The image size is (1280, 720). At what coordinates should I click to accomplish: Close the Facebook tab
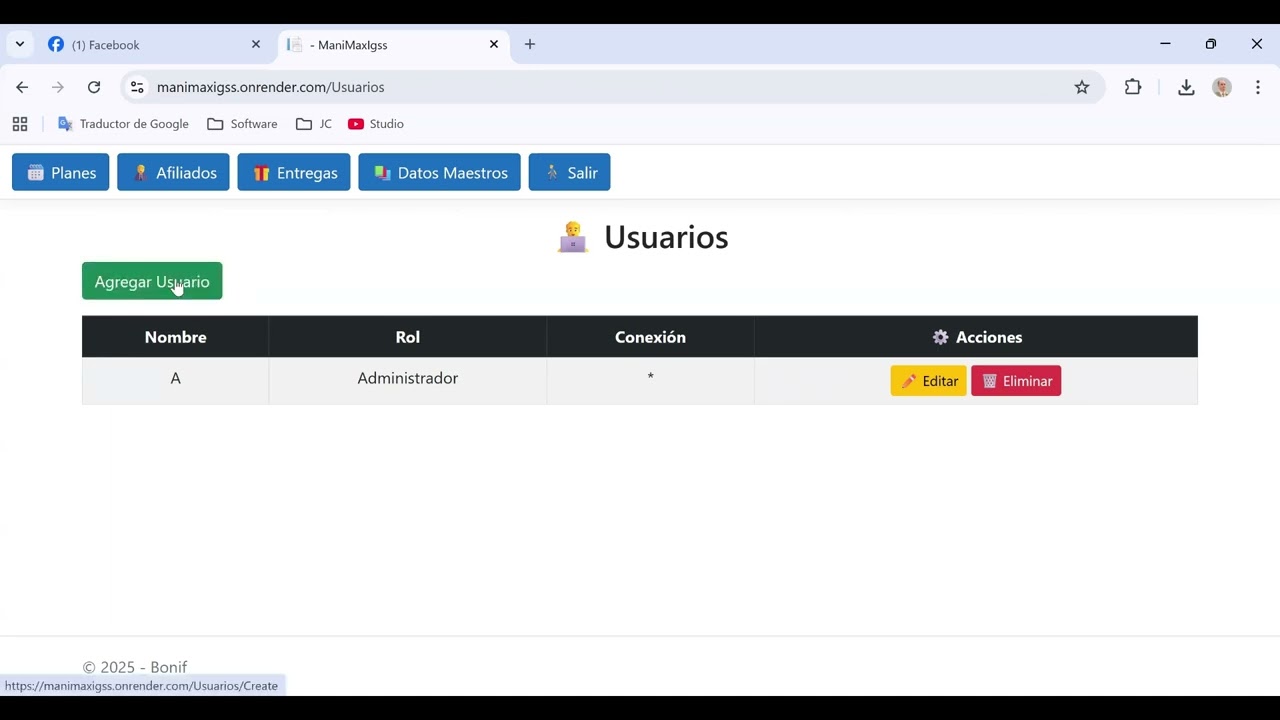(256, 44)
